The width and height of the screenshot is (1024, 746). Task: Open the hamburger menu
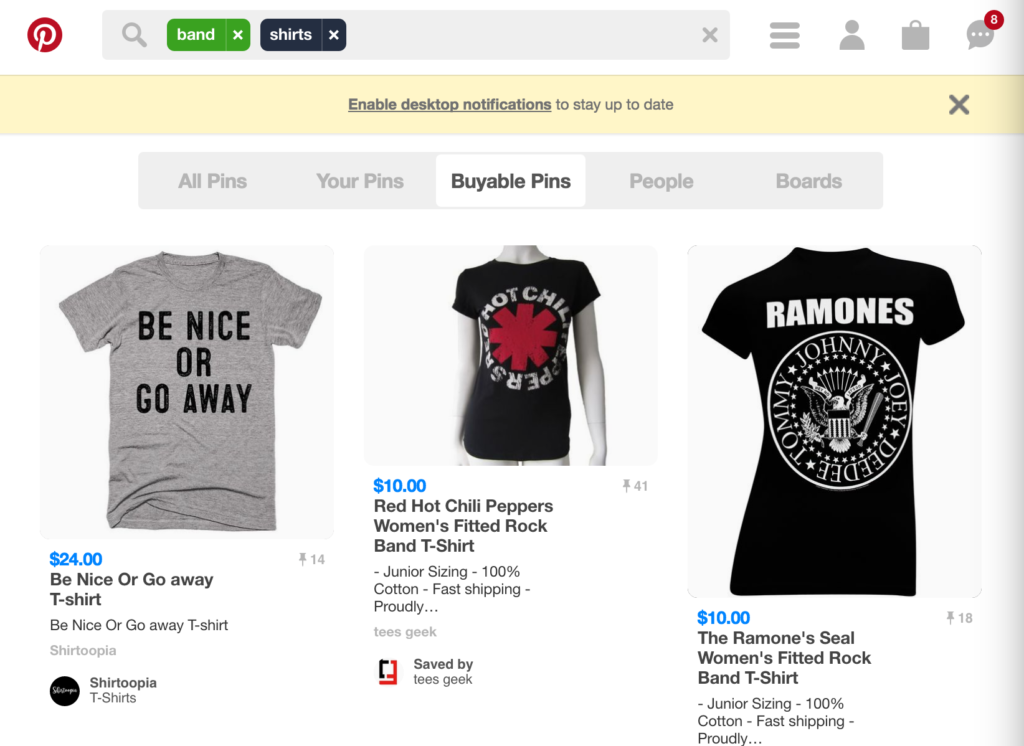785,34
